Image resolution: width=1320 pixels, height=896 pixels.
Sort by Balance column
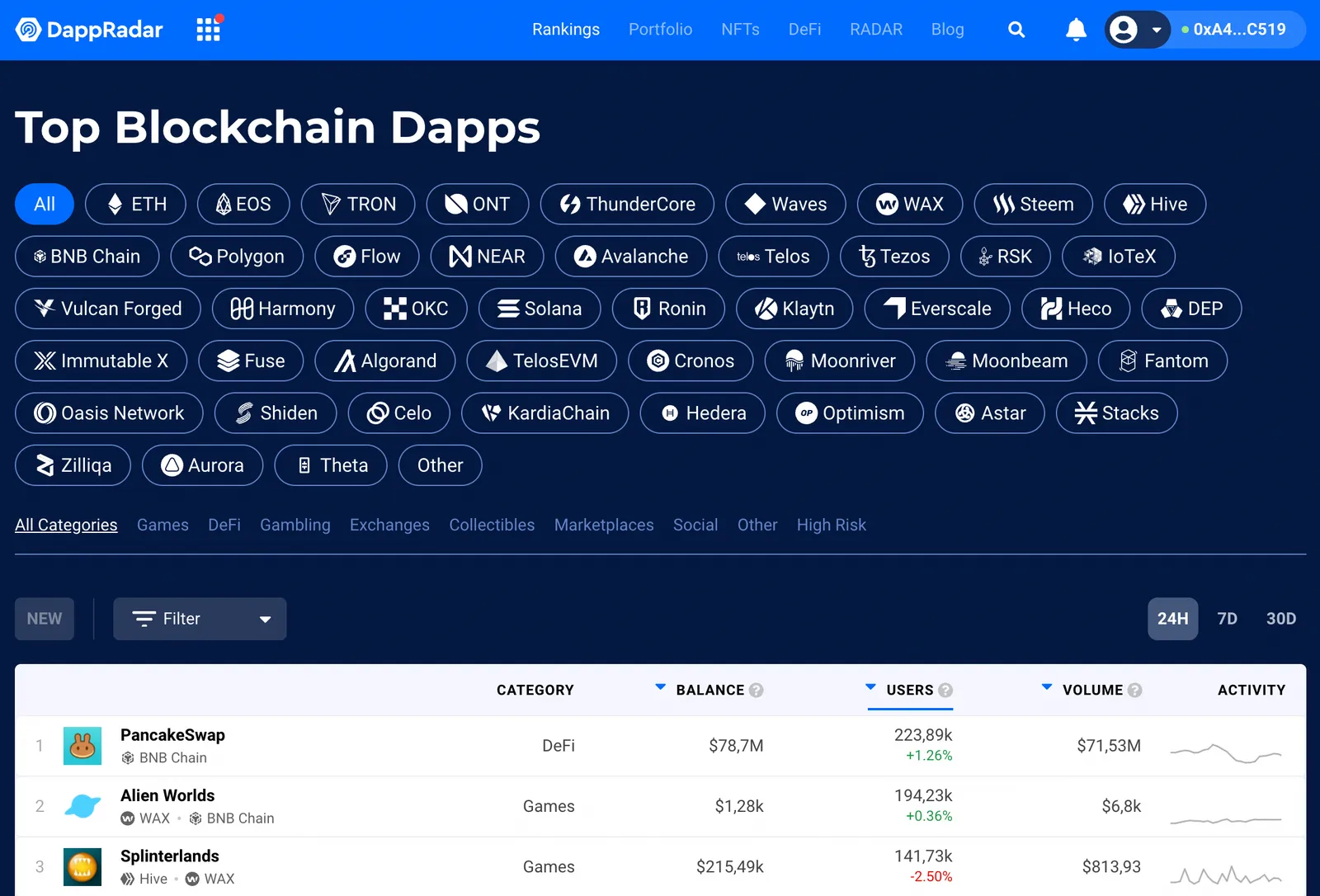pos(709,690)
